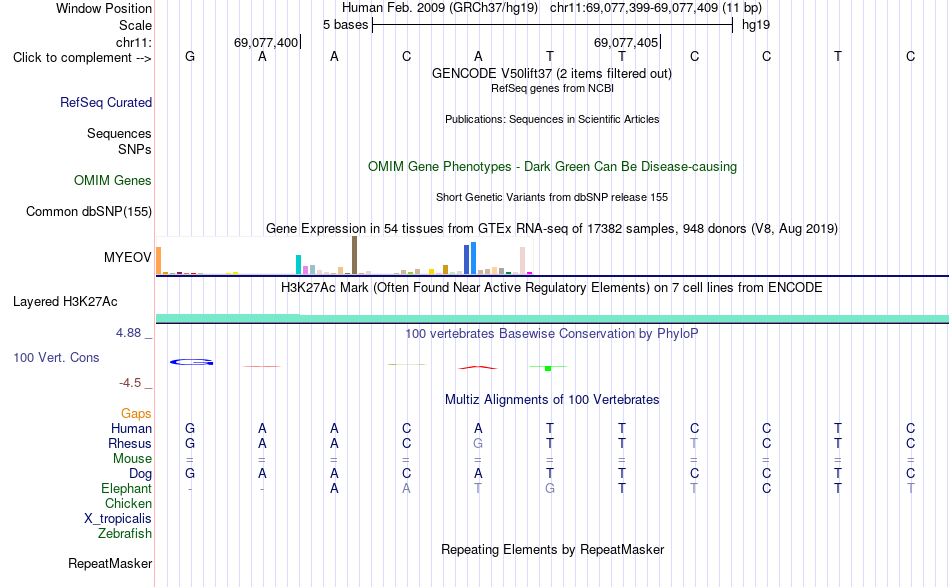Click the light G in the Elephant row
Viewport: 950px width, 587px height.
pos(550,488)
